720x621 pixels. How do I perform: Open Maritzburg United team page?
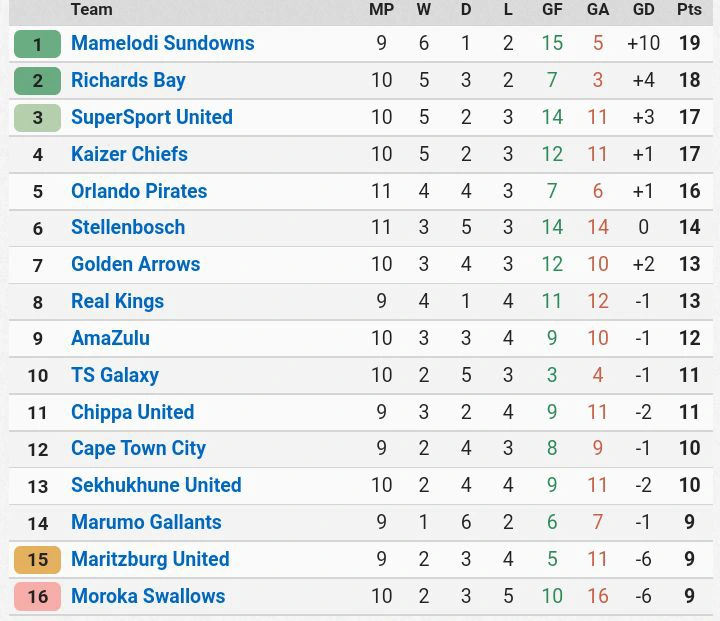[x=150, y=559]
